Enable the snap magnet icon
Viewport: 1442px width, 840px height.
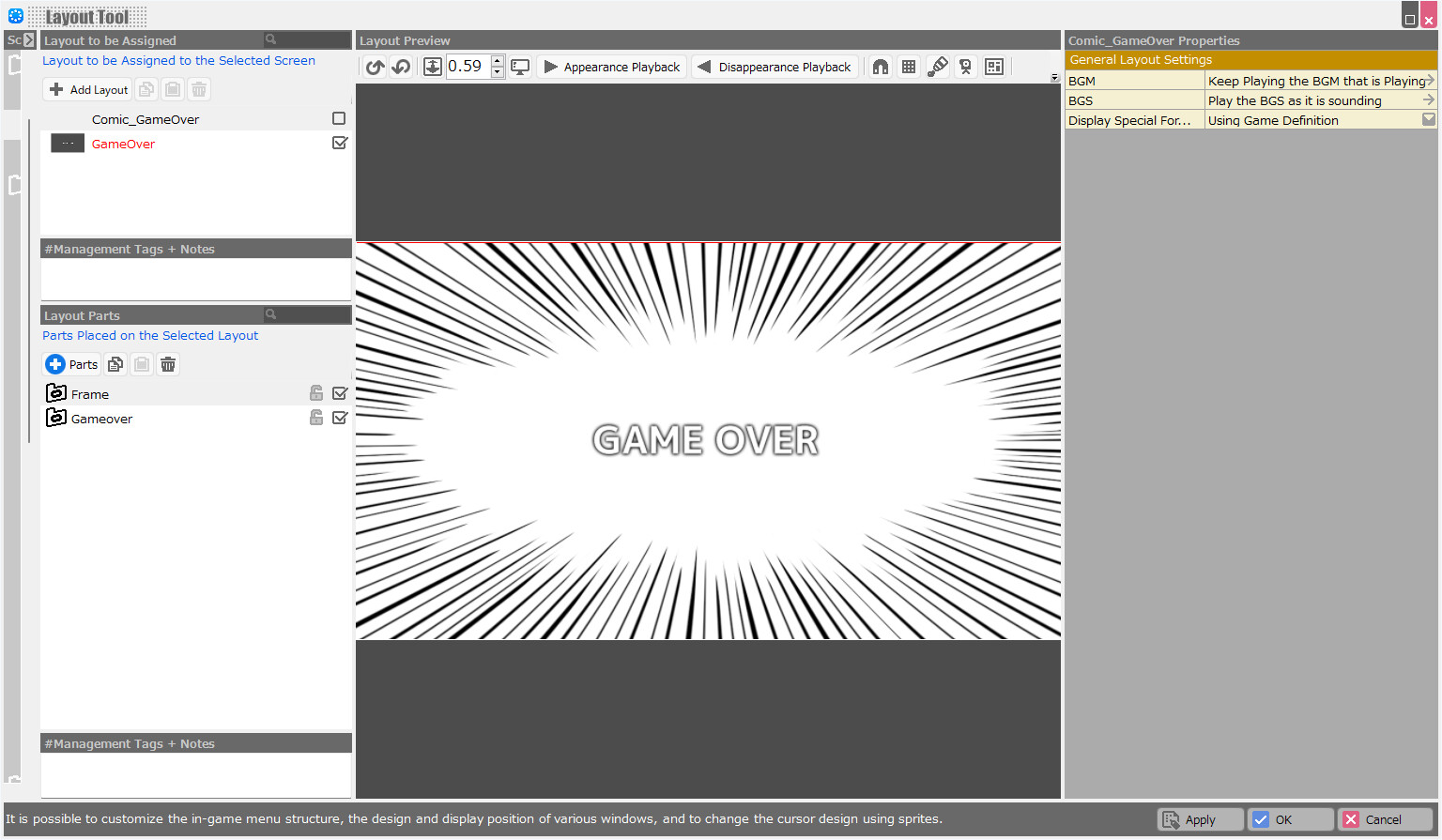pos(880,66)
